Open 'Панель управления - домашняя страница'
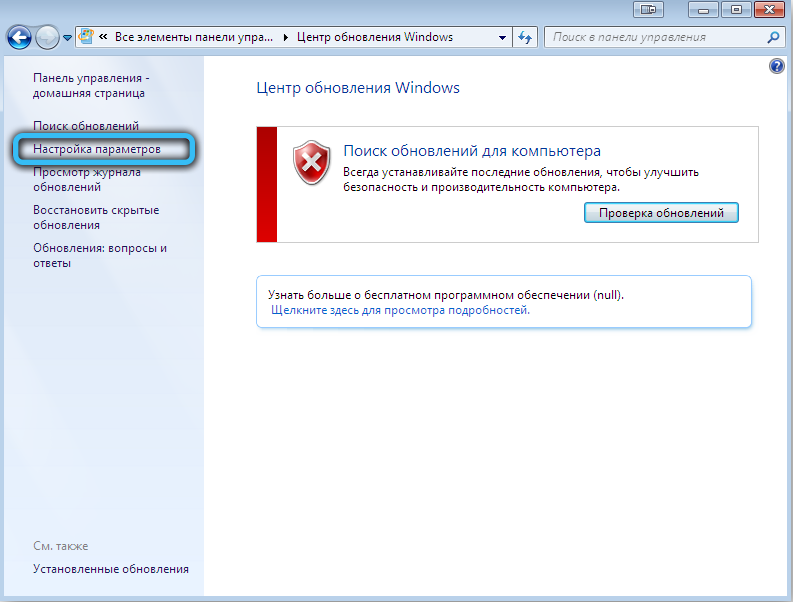 point(91,85)
